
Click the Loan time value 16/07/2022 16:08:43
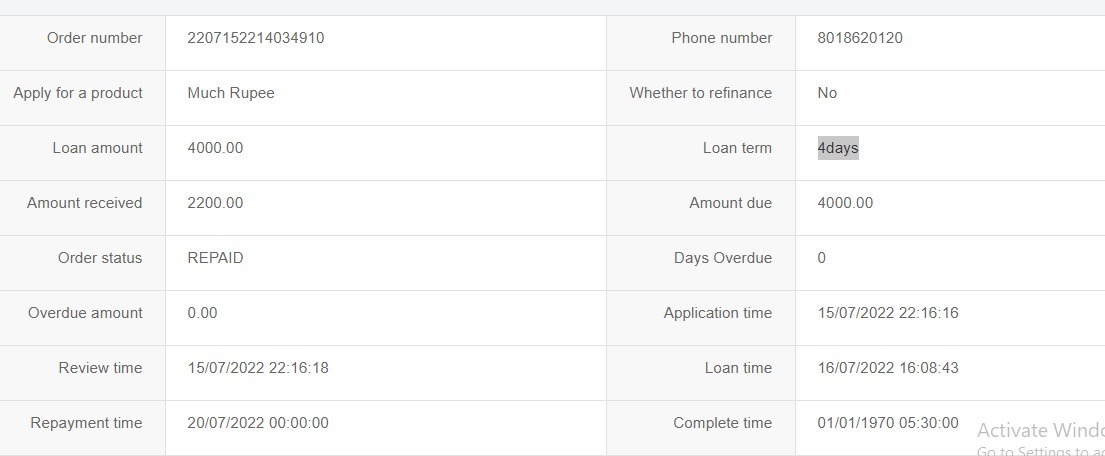pos(888,368)
